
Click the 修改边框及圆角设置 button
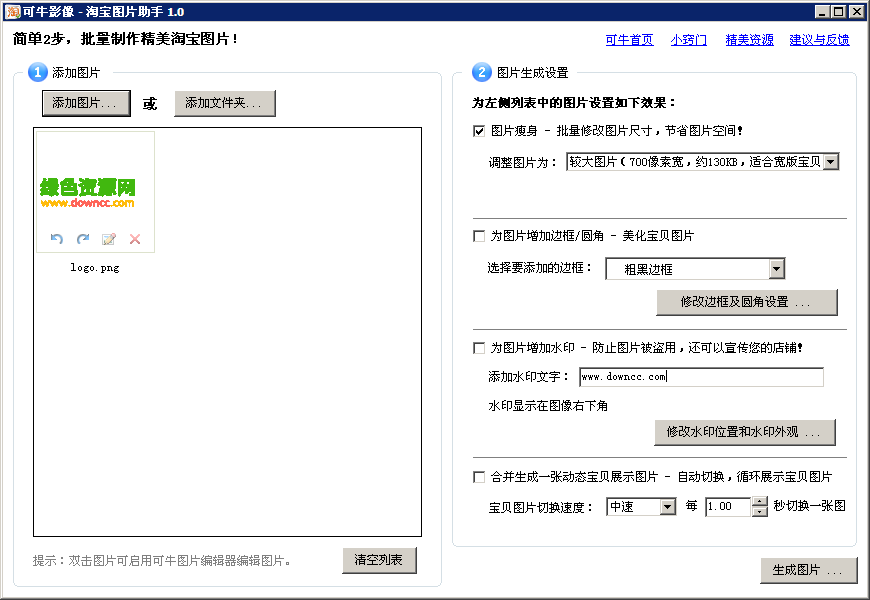(746, 302)
